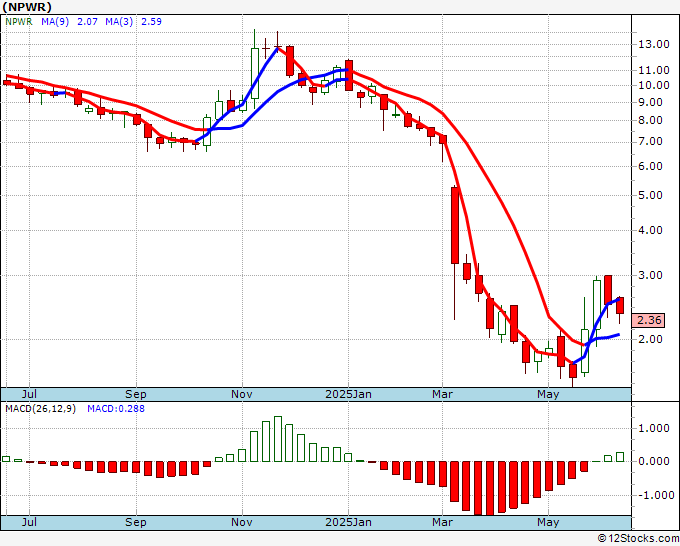Click 2025Jan on the MACD time axis

coord(348,522)
